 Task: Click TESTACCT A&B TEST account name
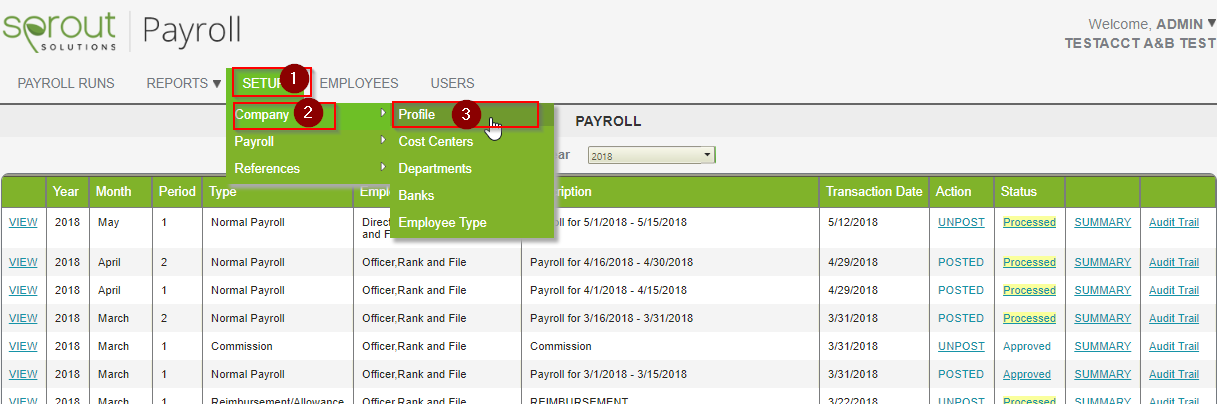pyautogui.click(x=1141, y=43)
